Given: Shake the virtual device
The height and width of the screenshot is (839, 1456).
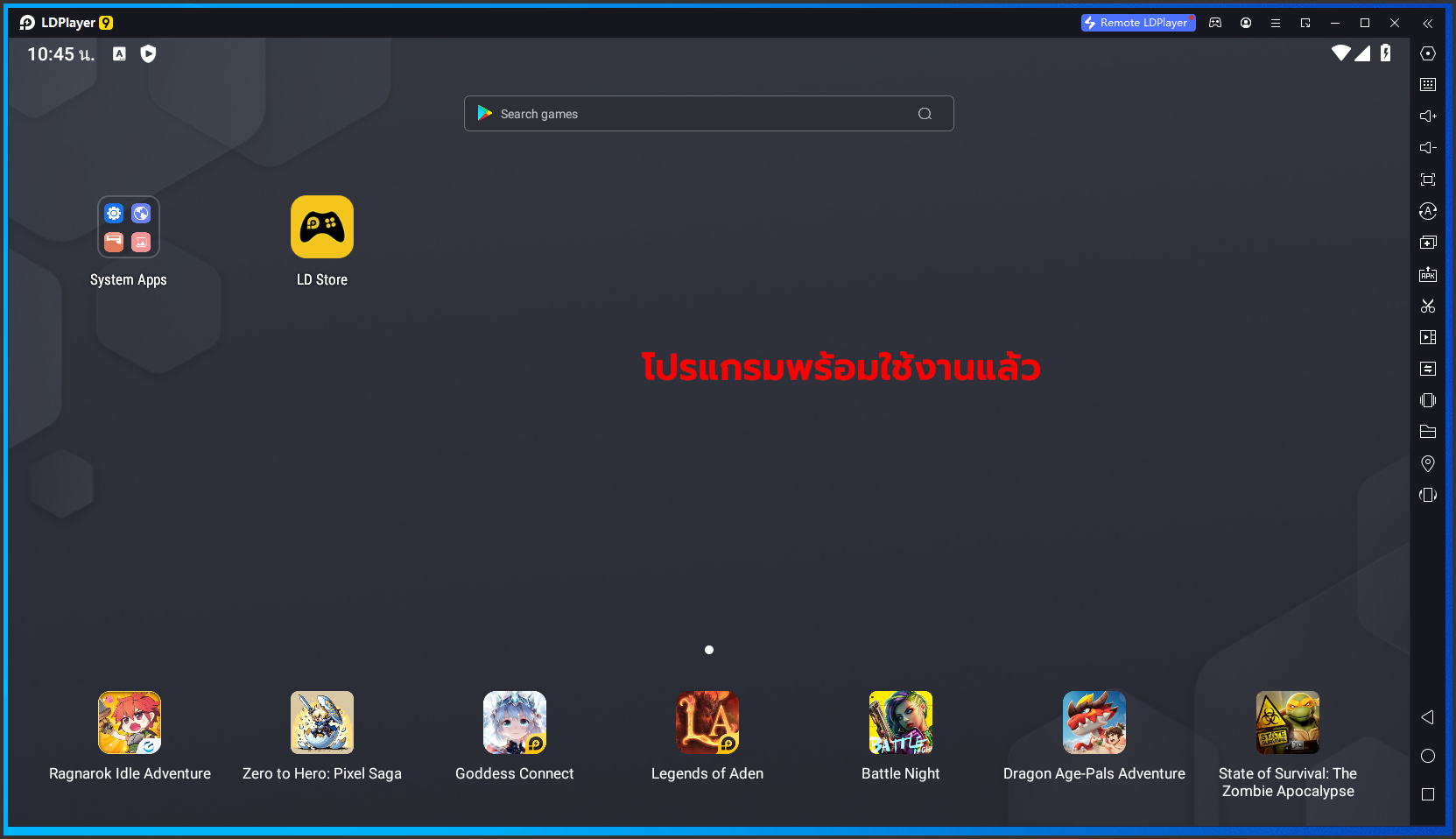Looking at the screenshot, I should tap(1427, 400).
